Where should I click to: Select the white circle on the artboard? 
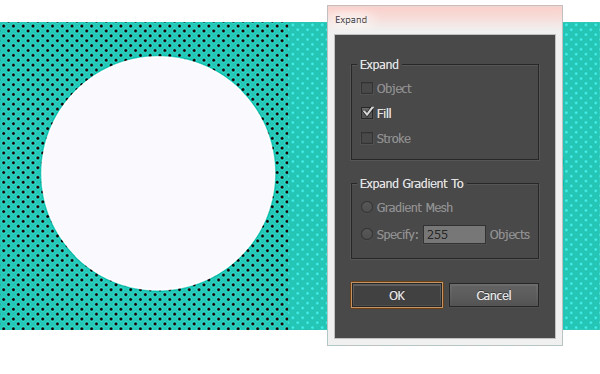[x=158, y=173]
